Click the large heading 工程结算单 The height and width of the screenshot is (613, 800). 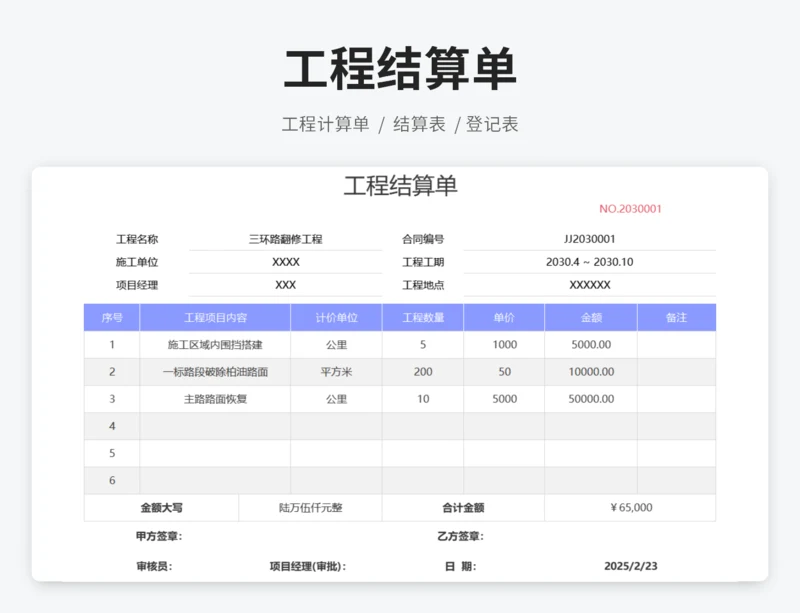[x=400, y=69]
